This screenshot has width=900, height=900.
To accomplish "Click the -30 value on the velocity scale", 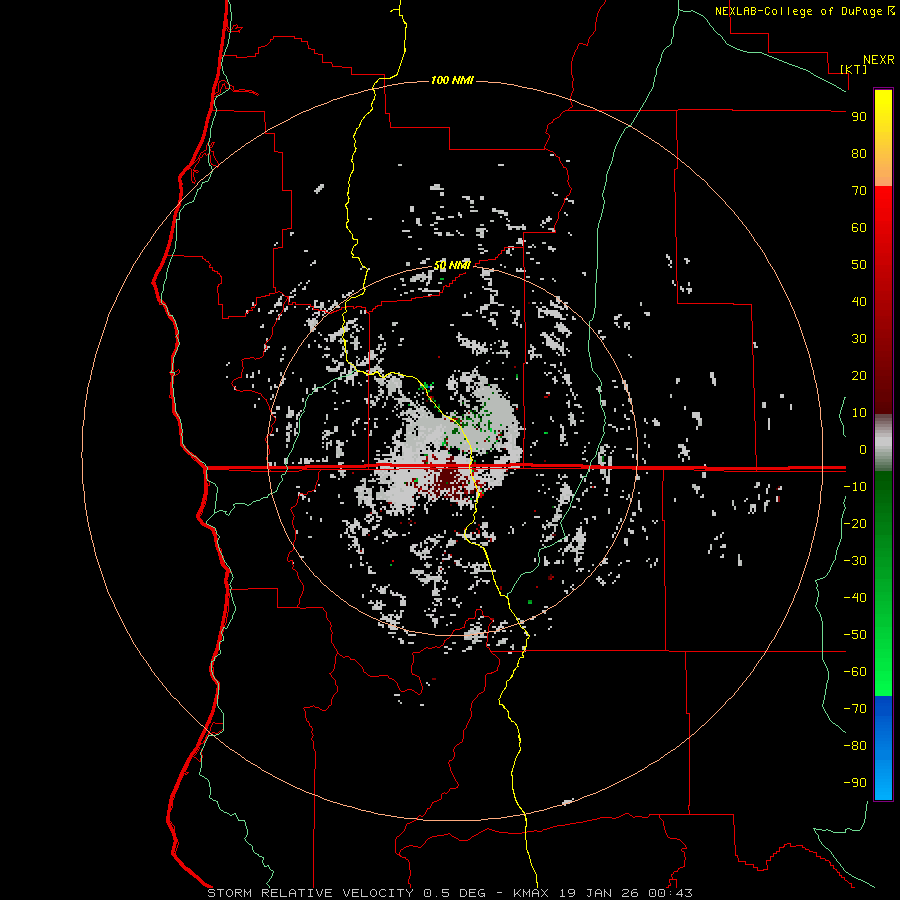I will [855, 561].
